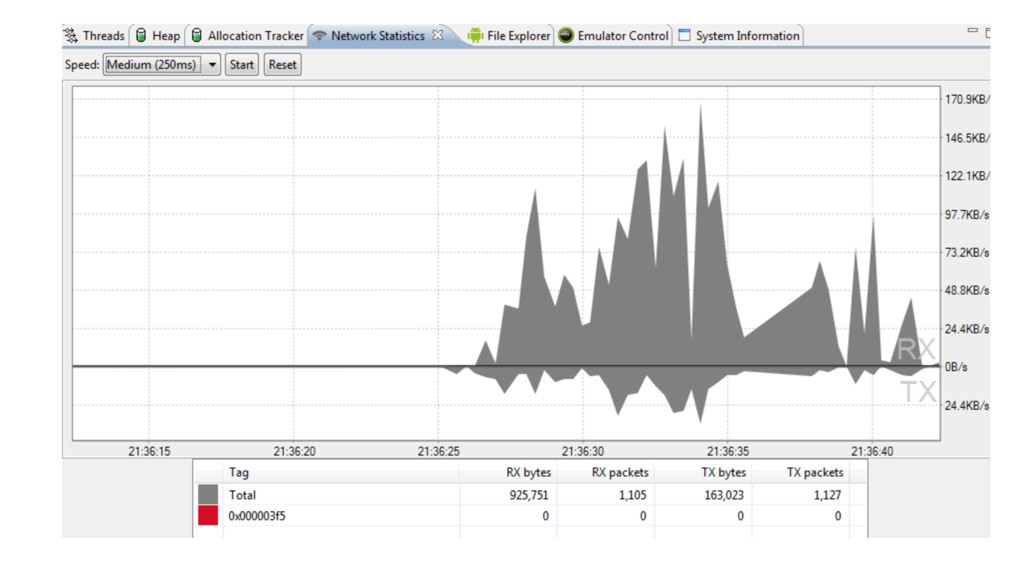The height and width of the screenshot is (576, 1024).
Task: Open the Speed dropdown arrow
Action: 212,65
